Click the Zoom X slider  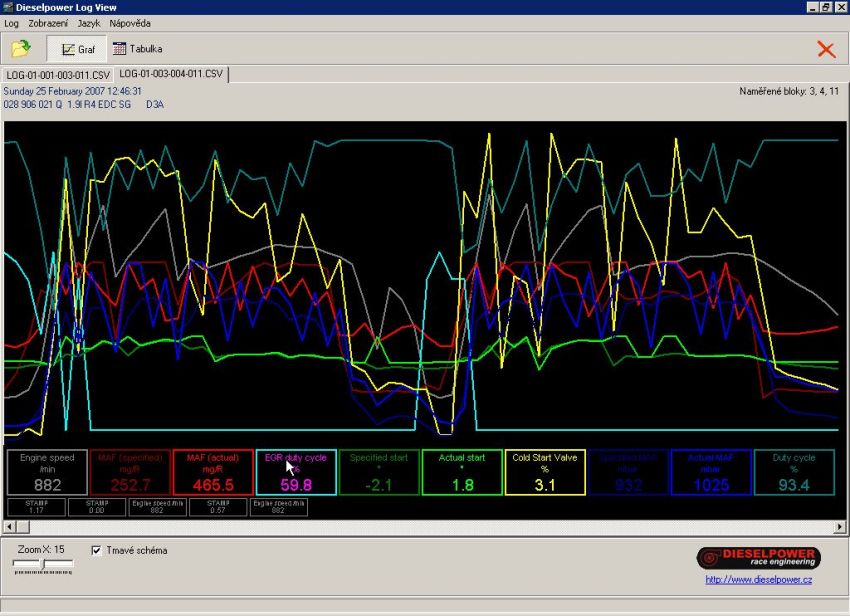[x=42, y=566]
